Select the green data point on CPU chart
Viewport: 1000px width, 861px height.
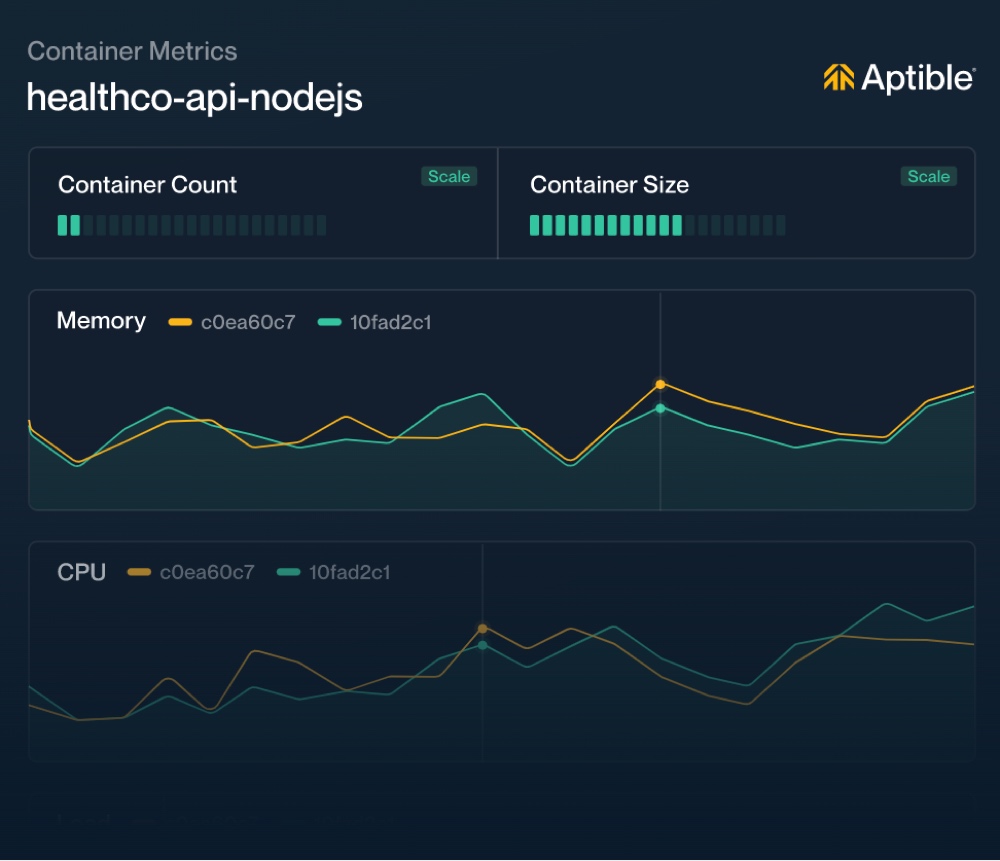(x=483, y=645)
